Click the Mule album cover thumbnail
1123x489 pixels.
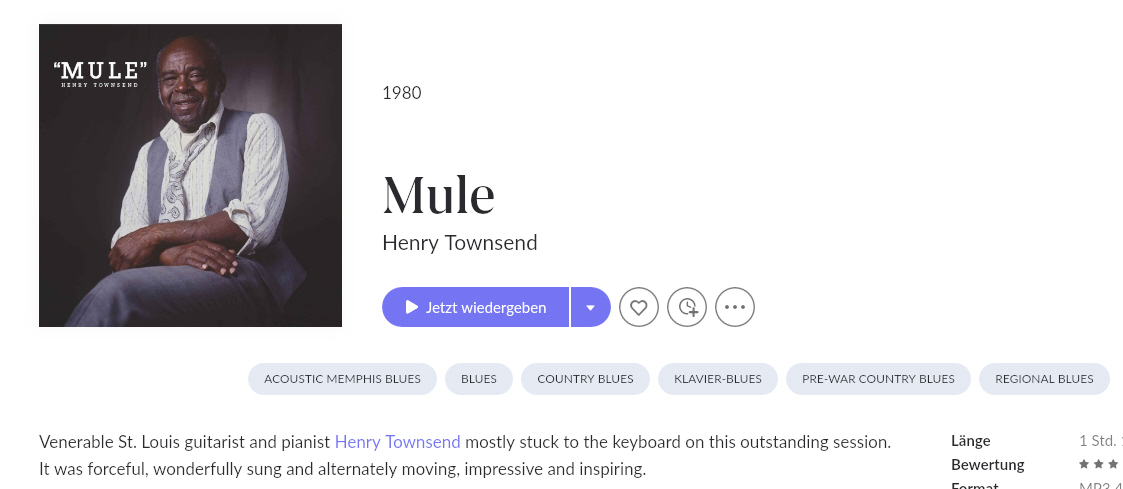point(190,175)
